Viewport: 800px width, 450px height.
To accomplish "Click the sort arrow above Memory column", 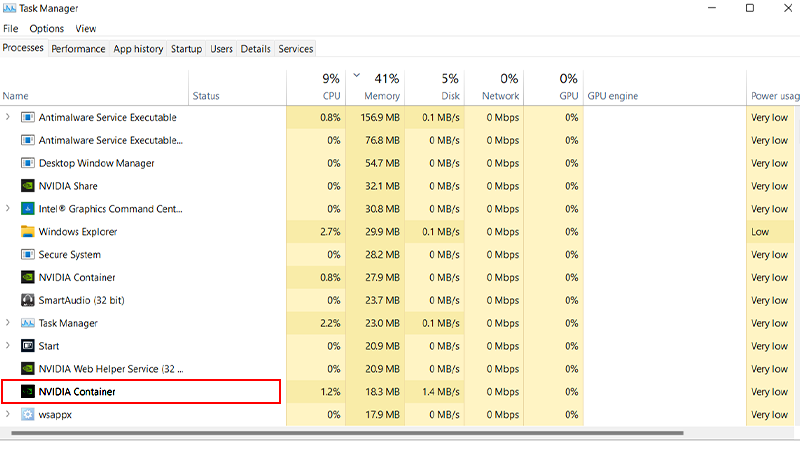I will [357, 76].
